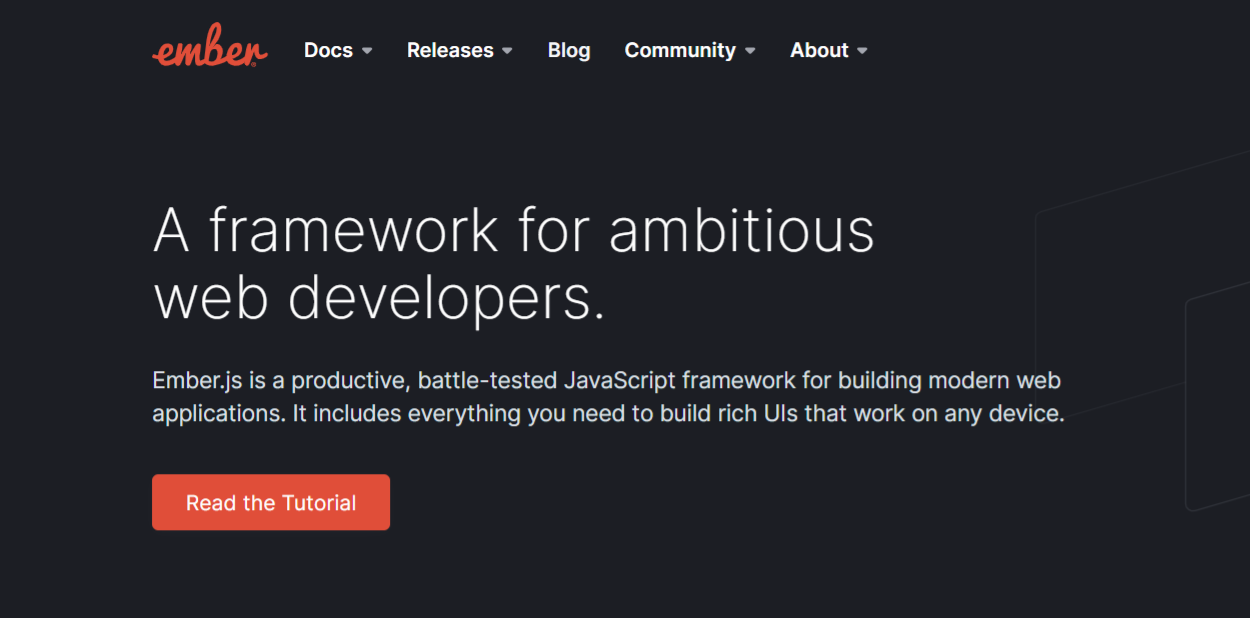Click the caret arrow beside Docs
1250x618 pixels.
tap(367, 51)
